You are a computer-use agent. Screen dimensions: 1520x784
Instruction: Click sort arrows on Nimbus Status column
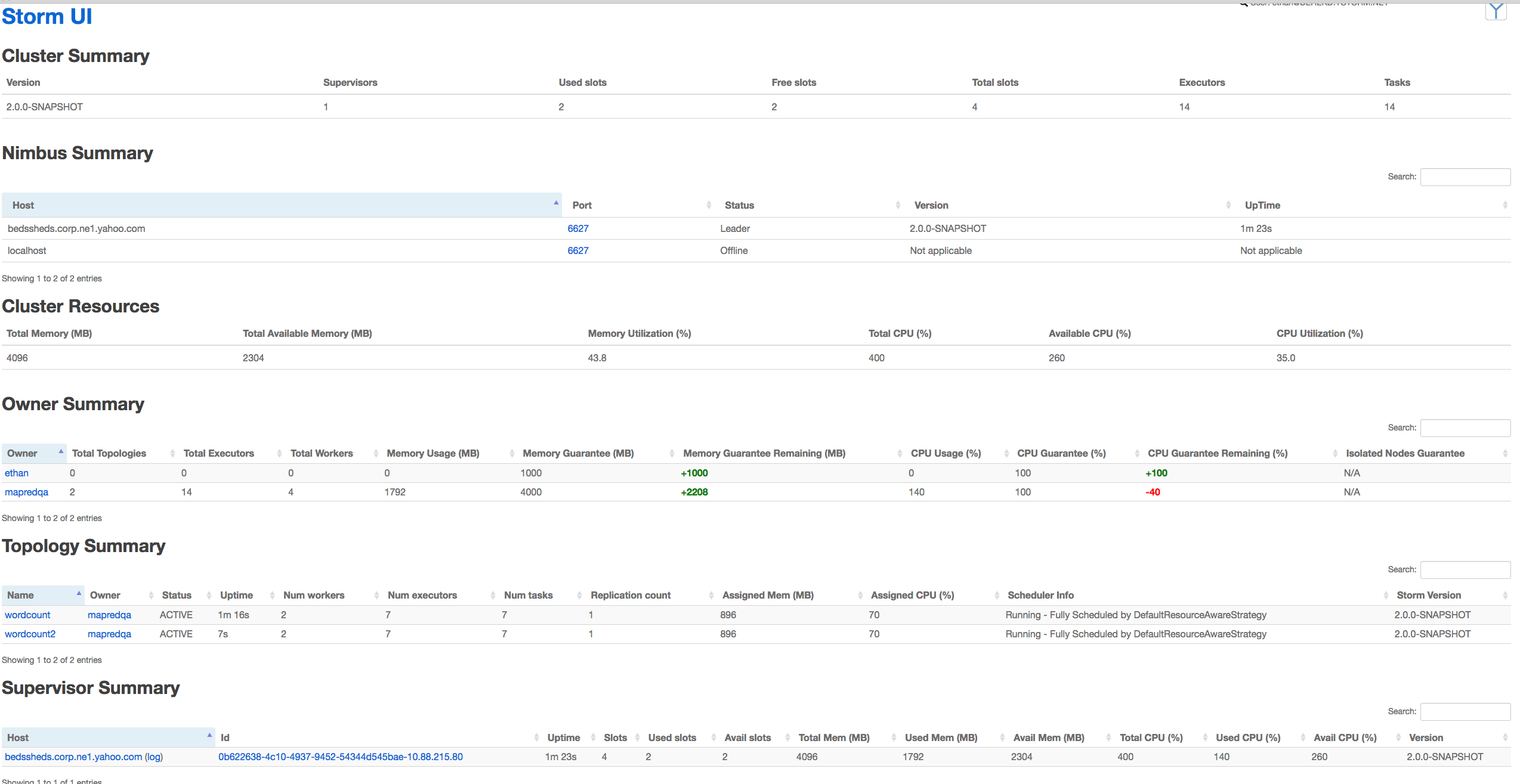point(898,205)
